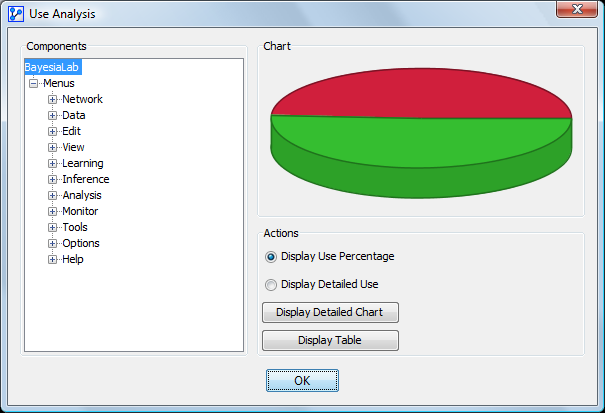This screenshot has height=413, width=605.
Task: Select the BayesiaLab root item
Action: (x=52, y=67)
